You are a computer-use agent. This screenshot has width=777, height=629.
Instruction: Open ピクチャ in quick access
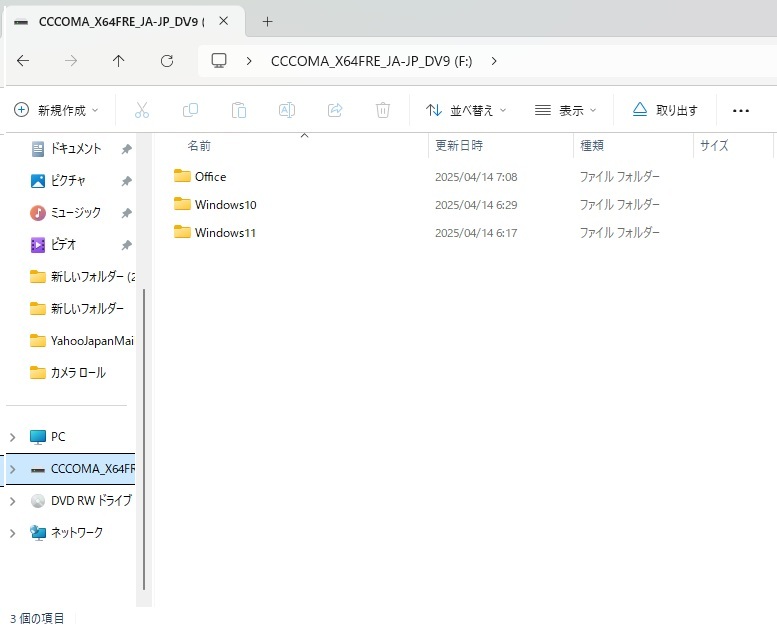[x=58, y=180]
